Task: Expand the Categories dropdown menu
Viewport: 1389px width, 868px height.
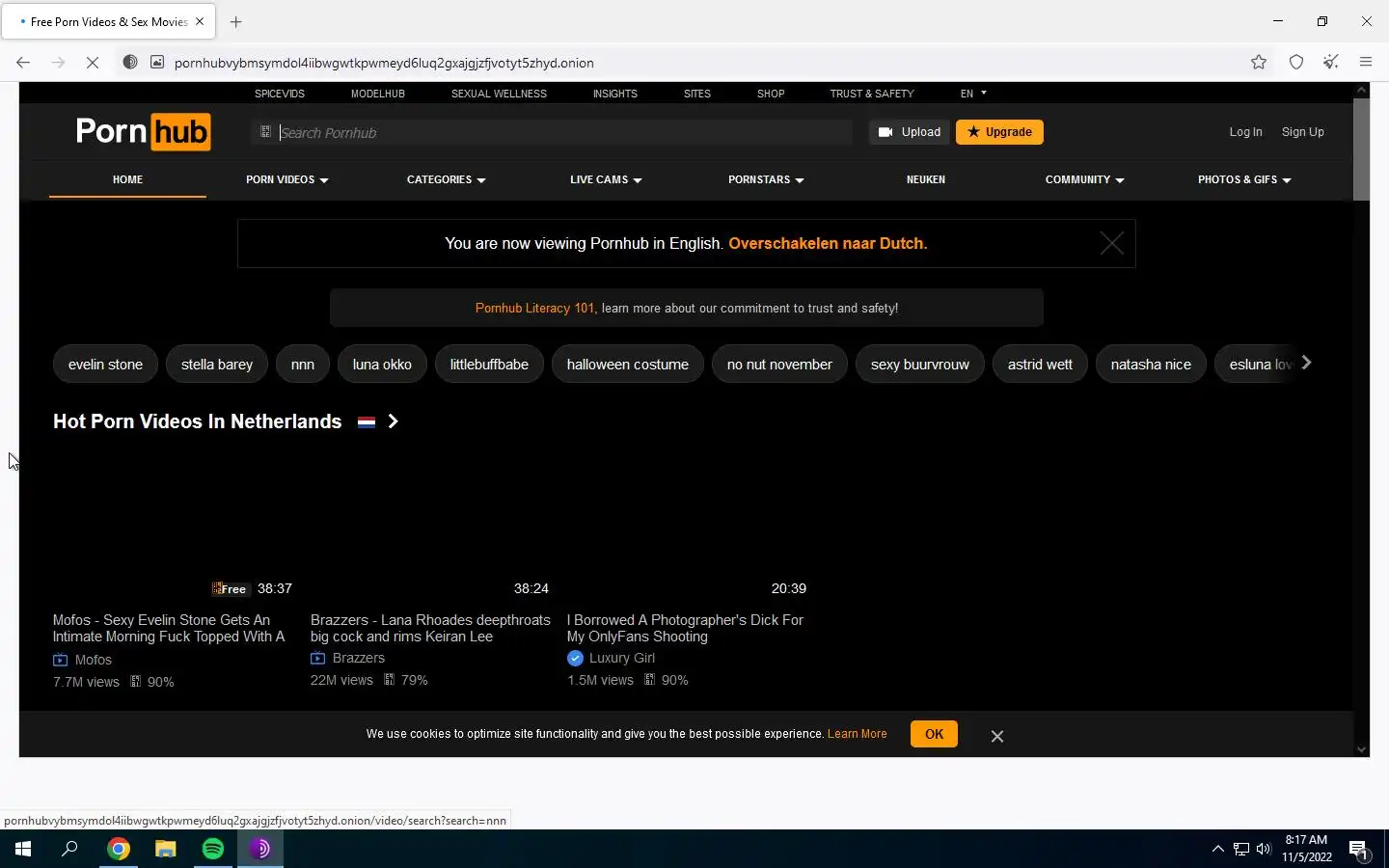Action: 447,179
